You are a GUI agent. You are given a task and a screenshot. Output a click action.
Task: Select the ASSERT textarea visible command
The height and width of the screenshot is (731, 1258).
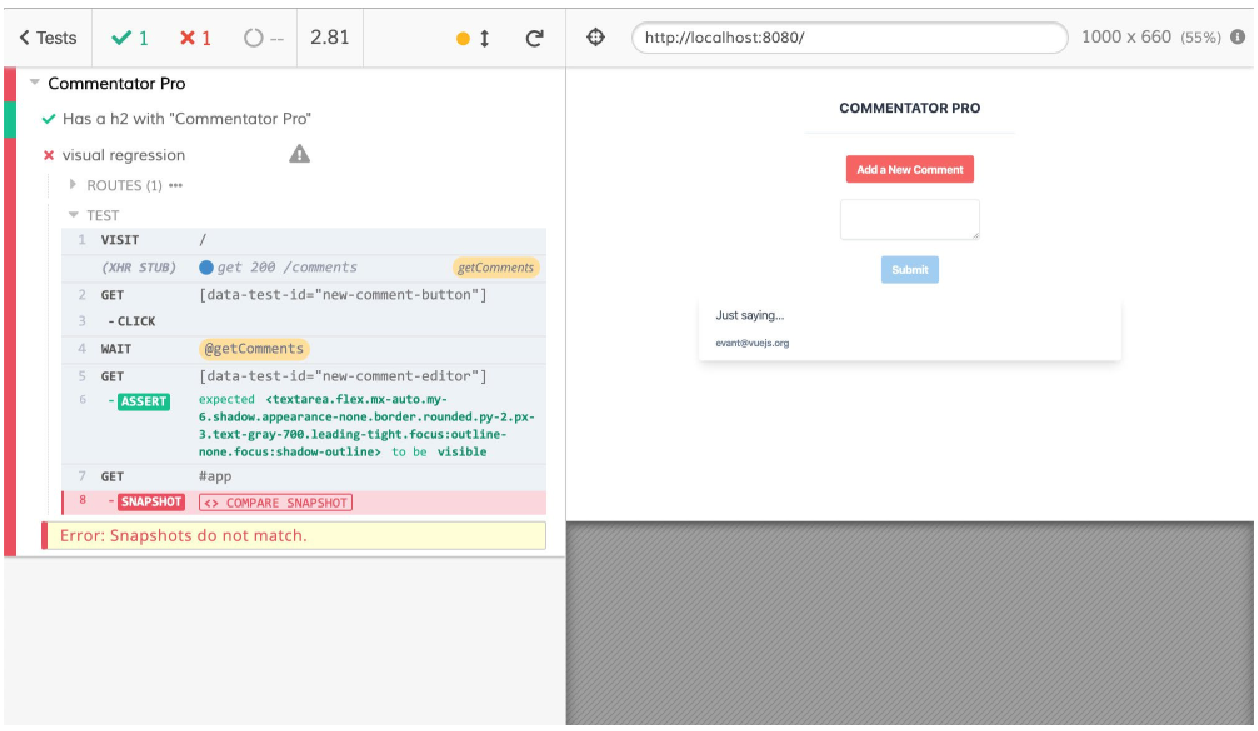pyautogui.click(x=303, y=426)
